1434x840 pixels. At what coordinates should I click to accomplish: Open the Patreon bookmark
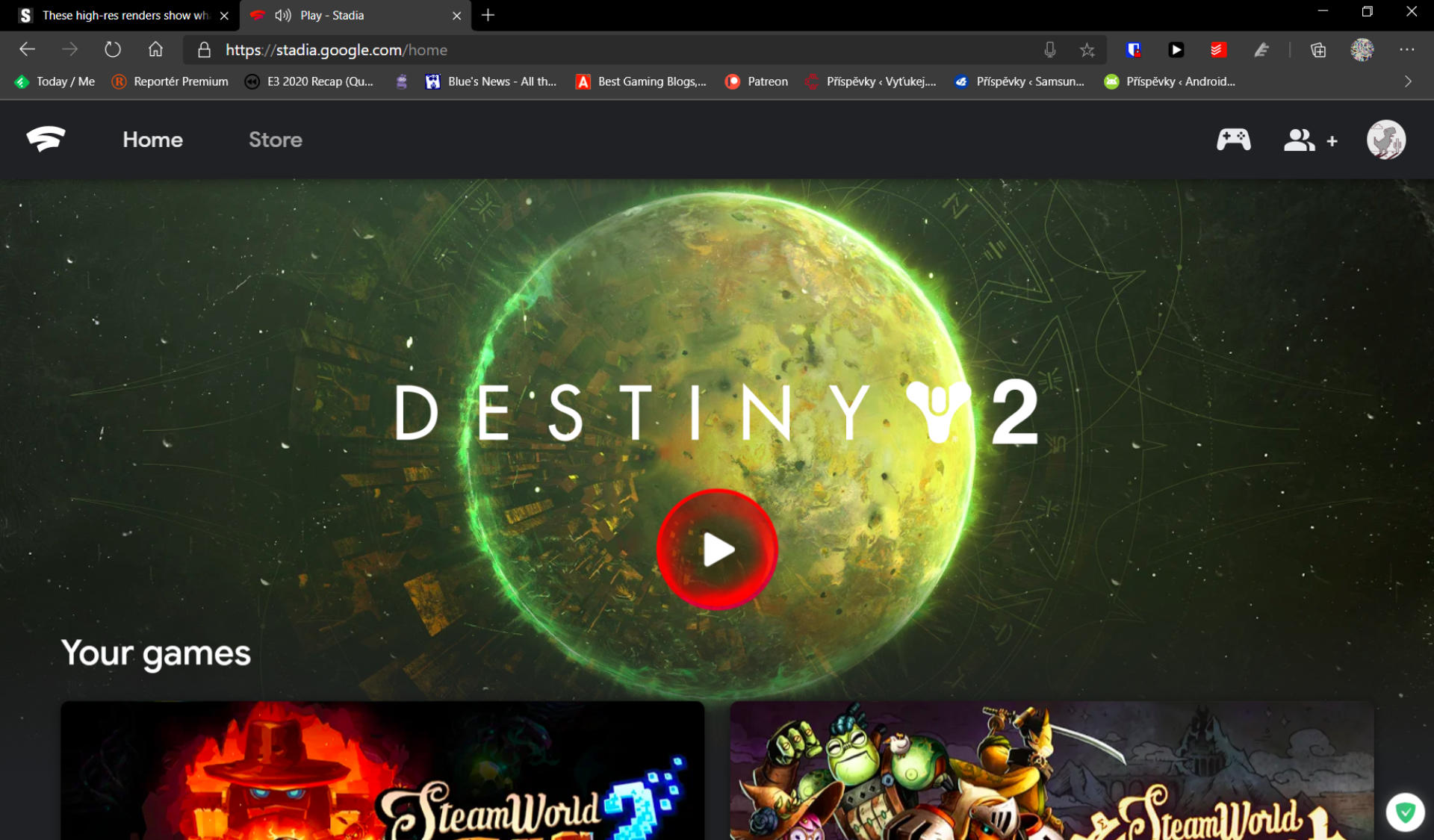[757, 81]
